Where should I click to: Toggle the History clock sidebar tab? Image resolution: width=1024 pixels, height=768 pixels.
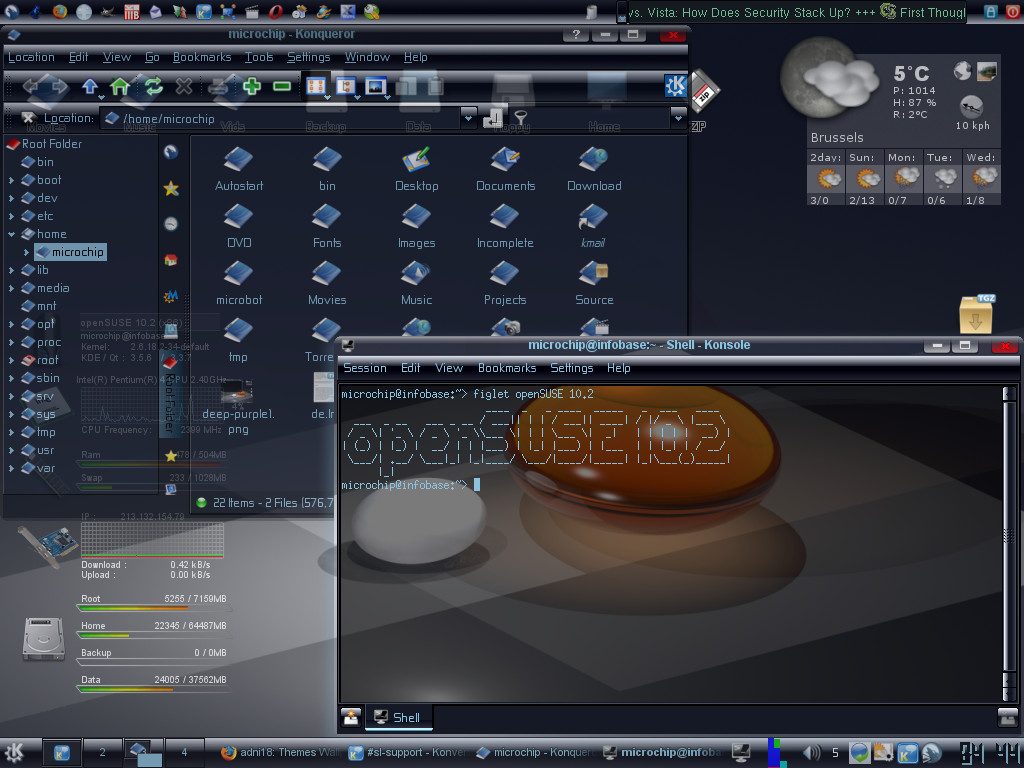(x=171, y=224)
